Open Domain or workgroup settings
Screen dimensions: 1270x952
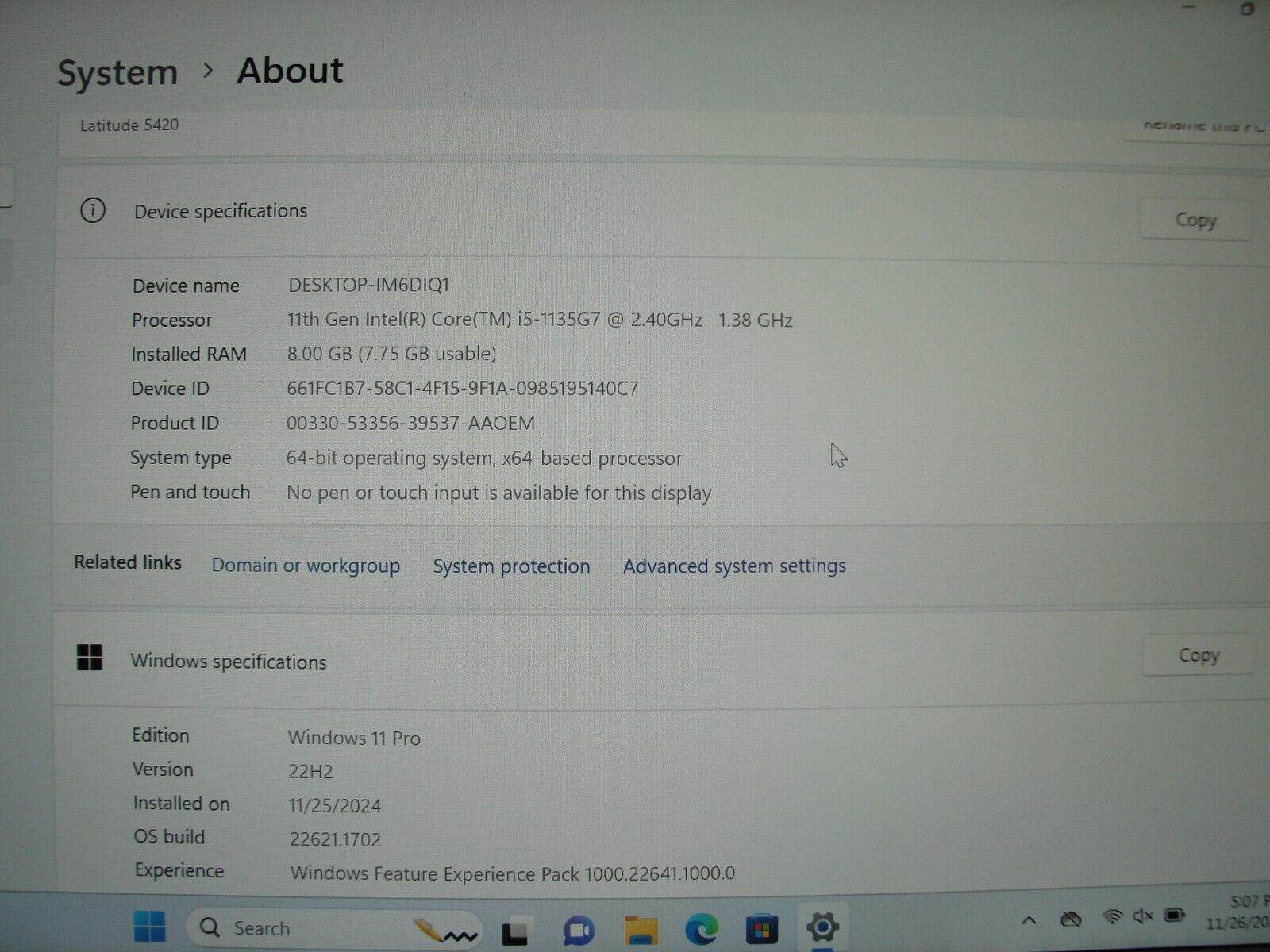305,566
